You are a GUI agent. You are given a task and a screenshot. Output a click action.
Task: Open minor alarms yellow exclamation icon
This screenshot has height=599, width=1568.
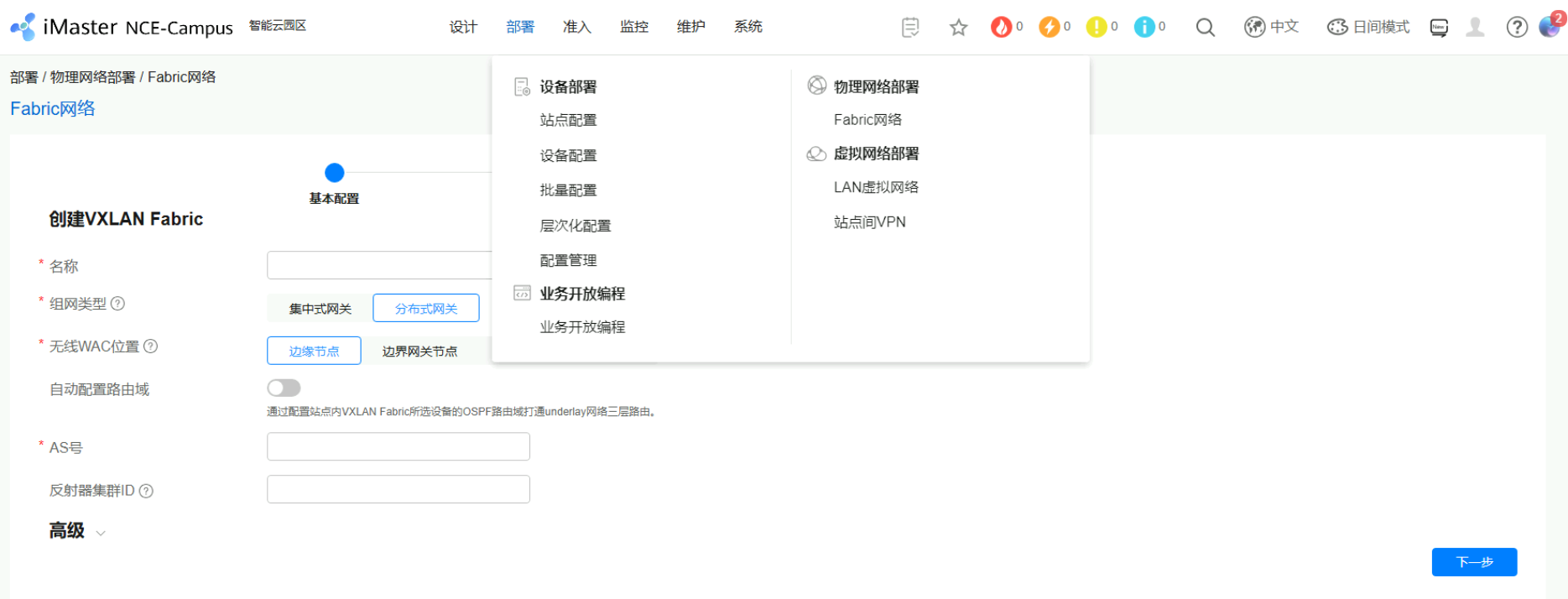[1096, 28]
